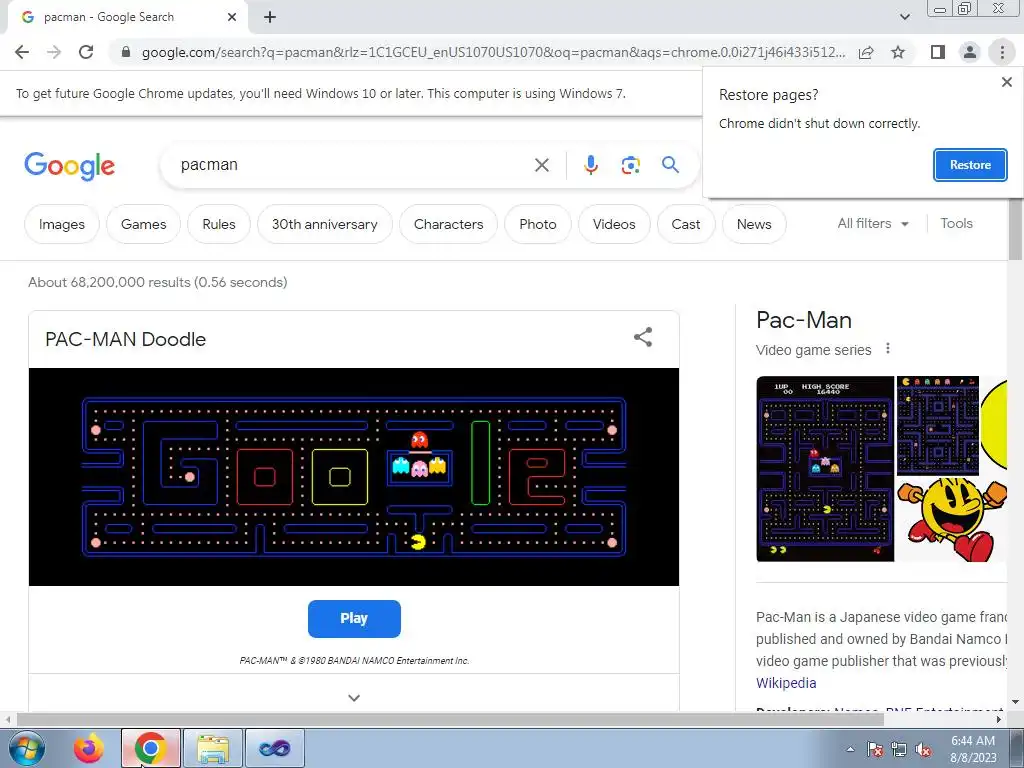Open the Pac-Man character cartoon image
The width and height of the screenshot is (1024, 768).
[952, 519]
